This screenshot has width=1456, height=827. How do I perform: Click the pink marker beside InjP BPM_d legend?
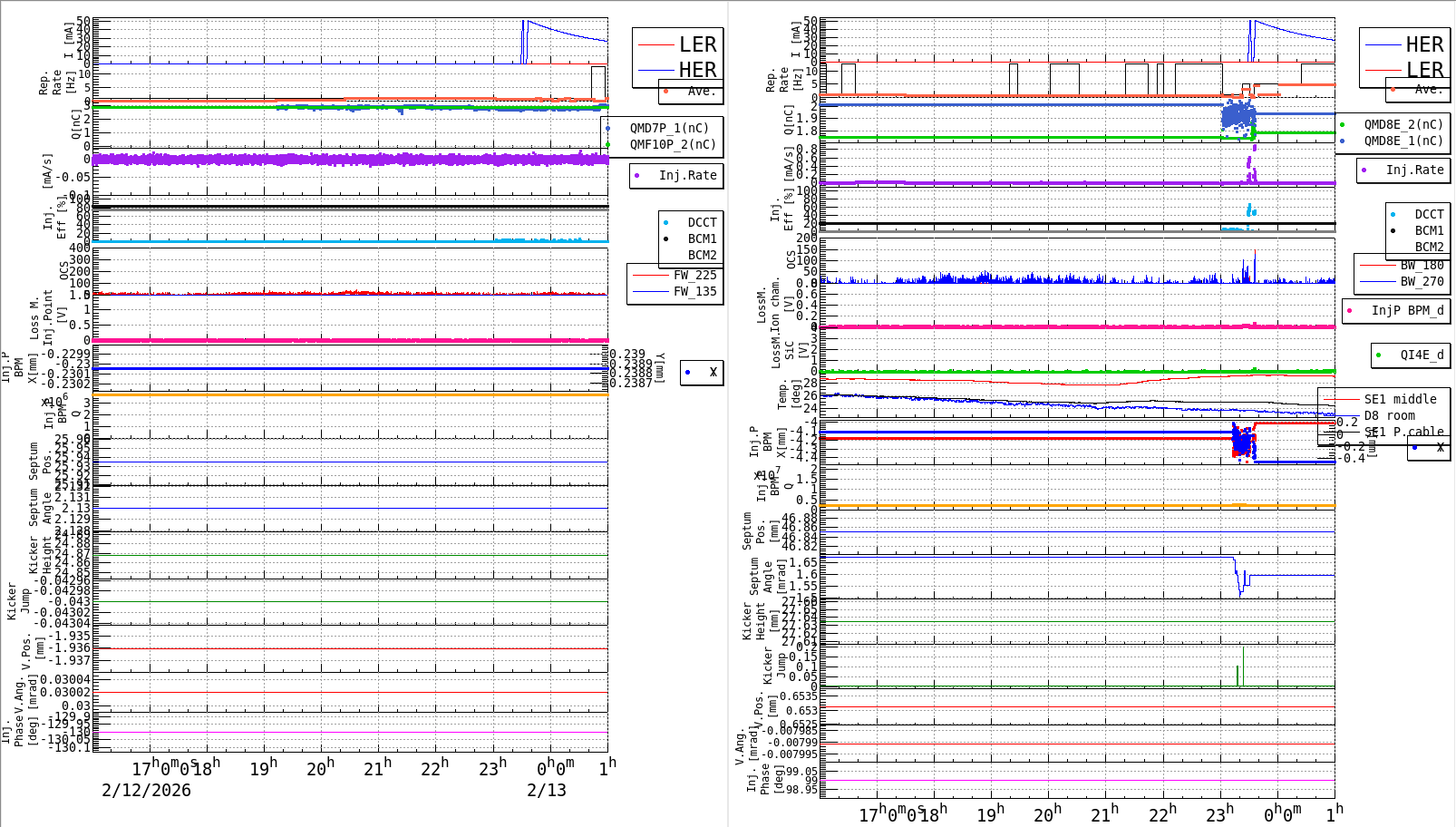click(x=1350, y=310)
